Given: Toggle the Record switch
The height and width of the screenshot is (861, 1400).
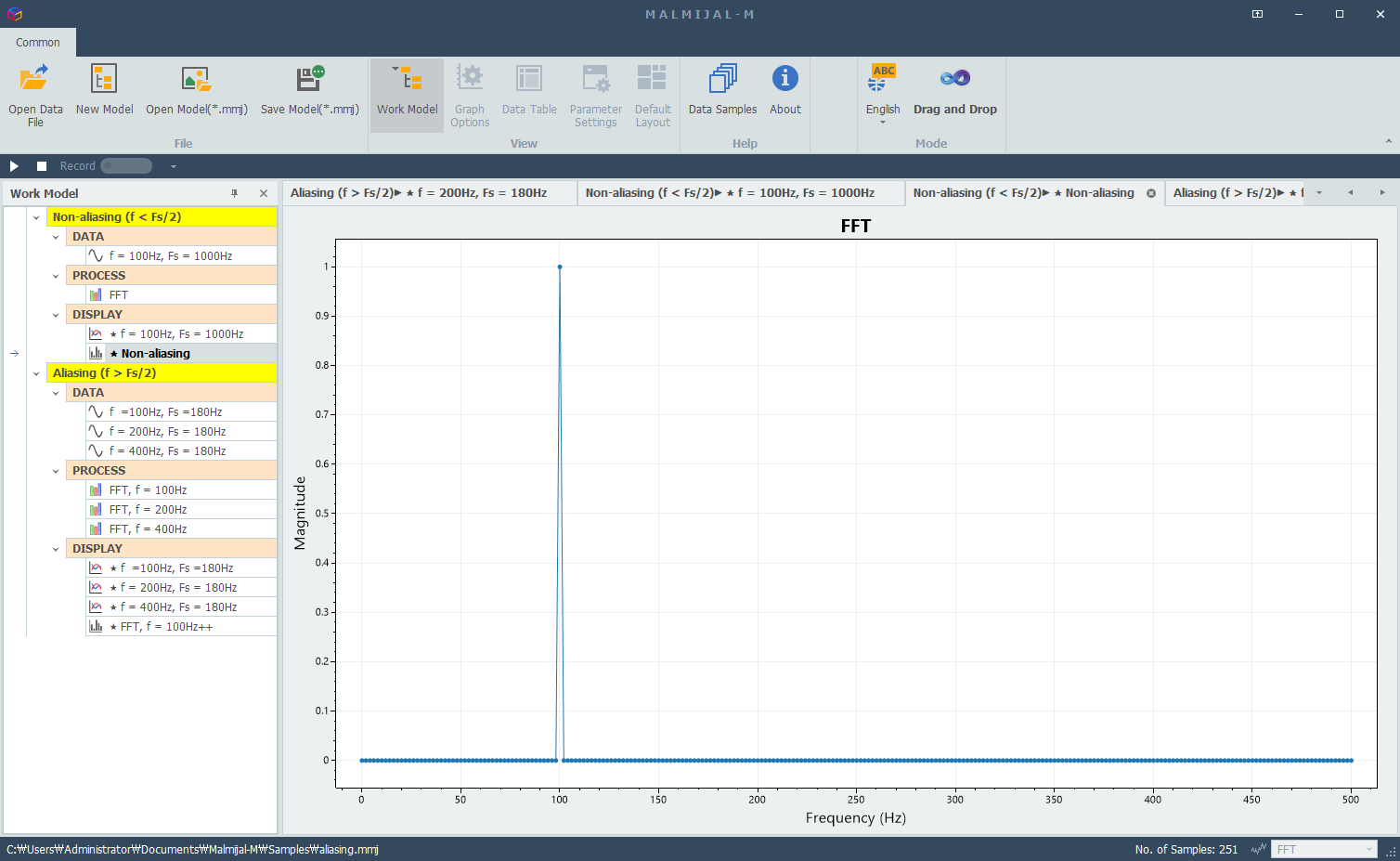Looking at the screenshot, I should pos(126,166).
